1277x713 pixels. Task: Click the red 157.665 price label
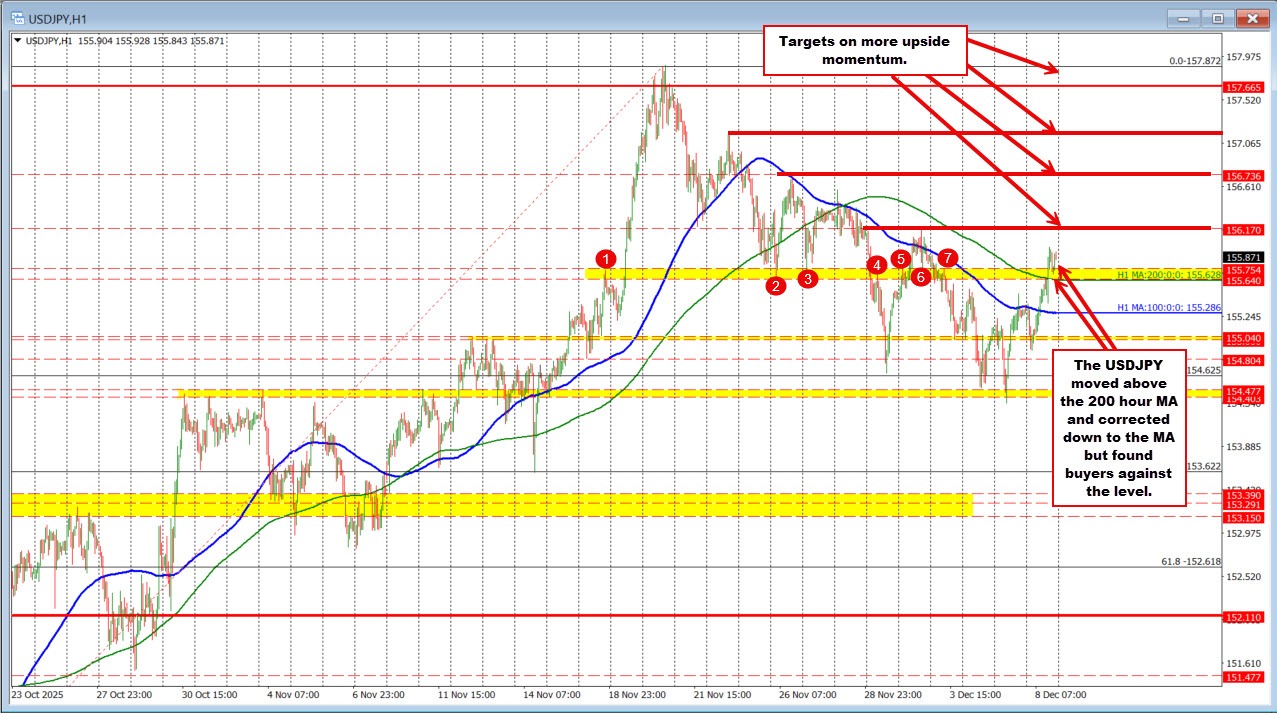point(1244,87)
